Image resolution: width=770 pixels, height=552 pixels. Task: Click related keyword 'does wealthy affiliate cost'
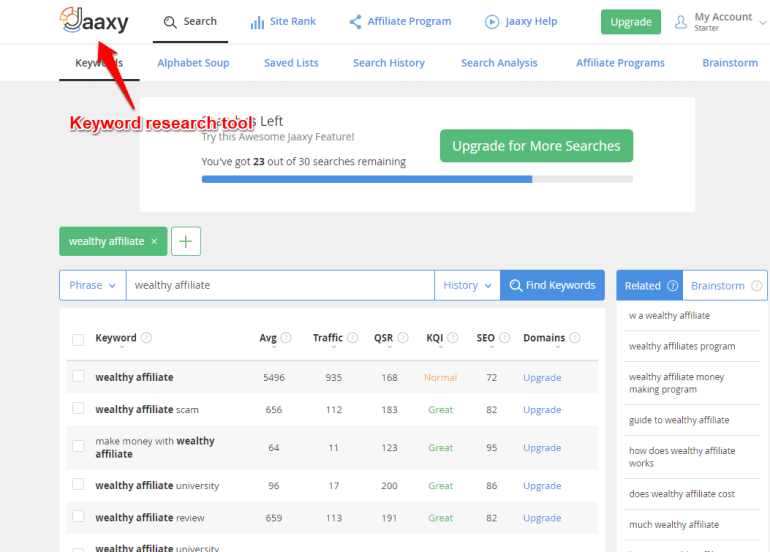coord(682,494)
